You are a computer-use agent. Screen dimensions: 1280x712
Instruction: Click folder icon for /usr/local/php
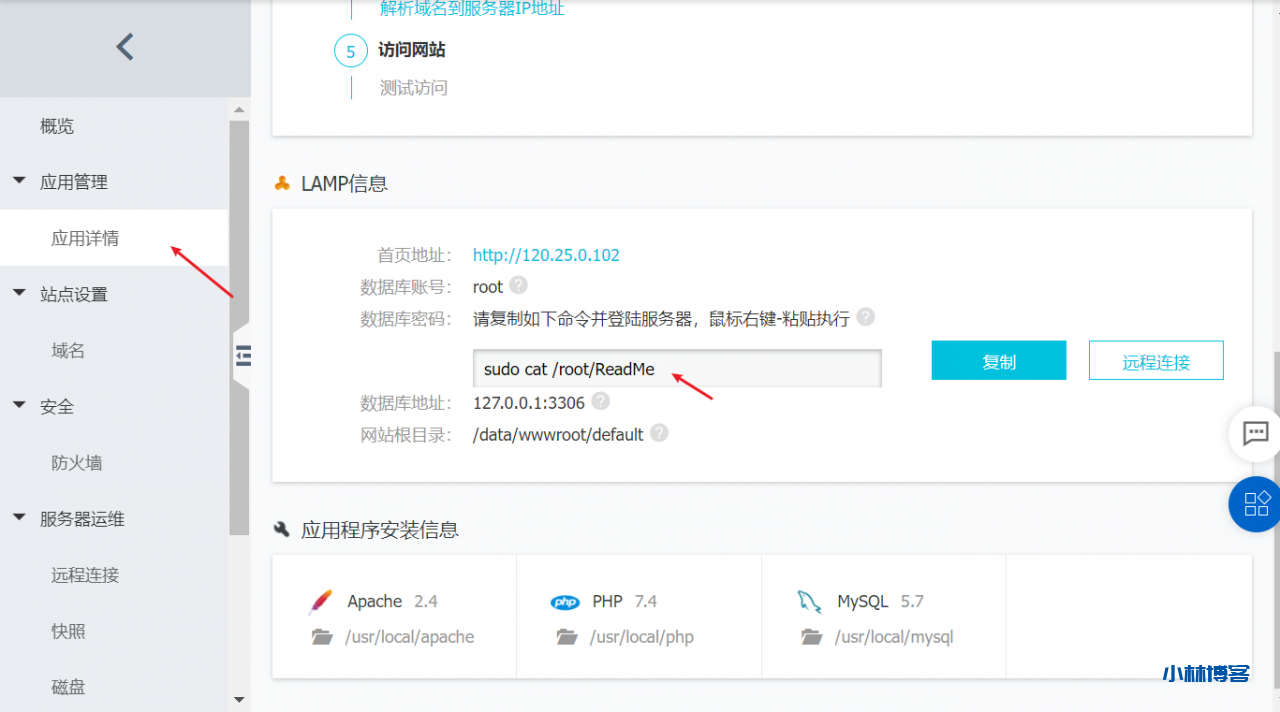coord(567,636)
